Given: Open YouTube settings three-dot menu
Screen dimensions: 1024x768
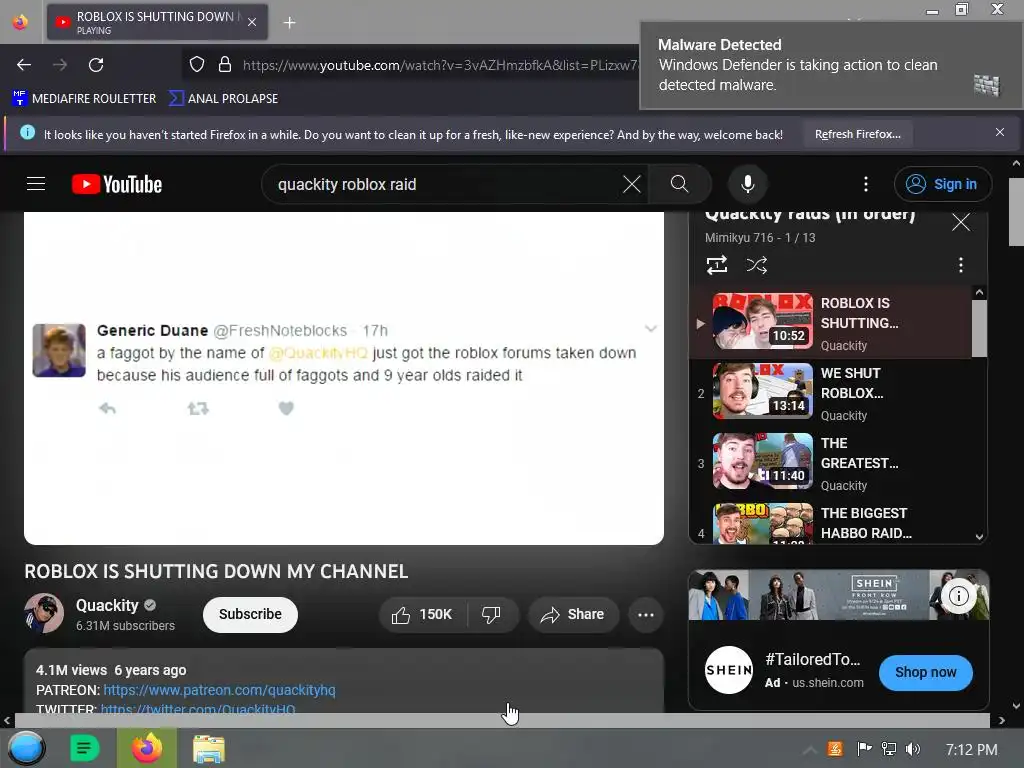Looking at the screenshot, I should (x=866, y=184).
